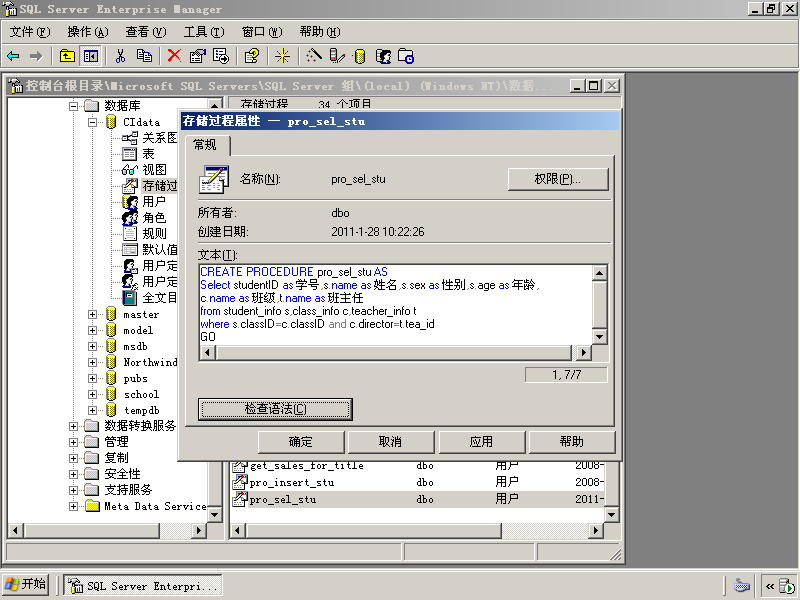This screenshot has width=800, height=600.
Task: Click the 检查语法(C) button
Action: pos(276,409)
